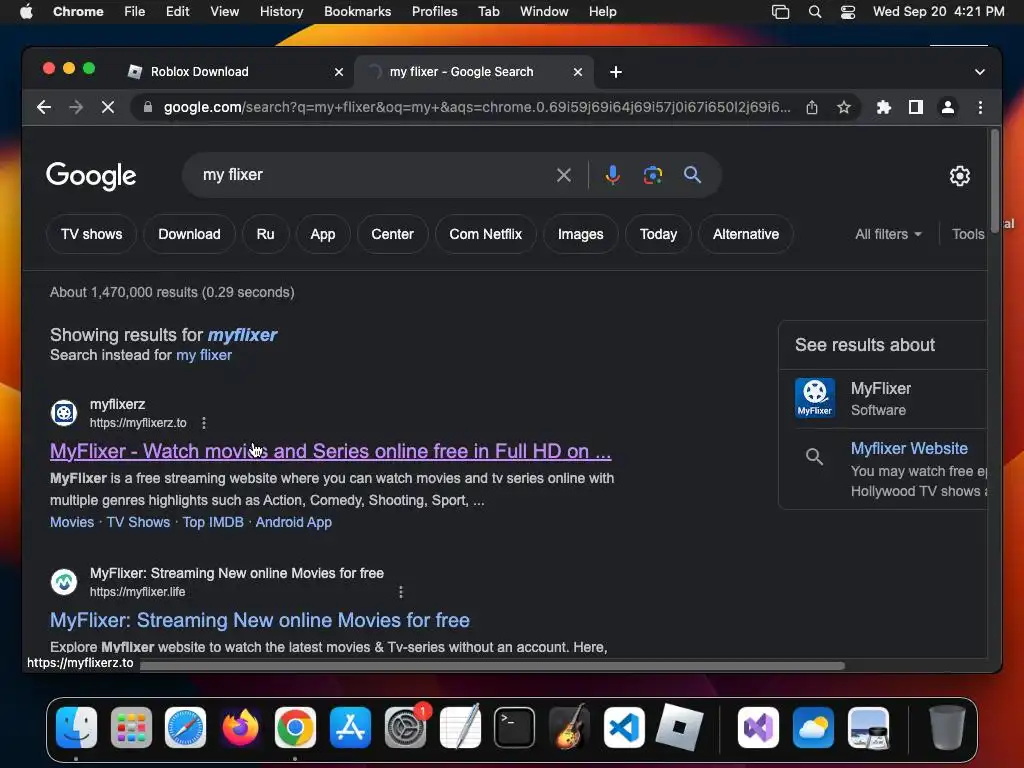Viewport: 1024px width, 768px height.
Task: Apply the Download filter chip
Action: coord(189,234)
